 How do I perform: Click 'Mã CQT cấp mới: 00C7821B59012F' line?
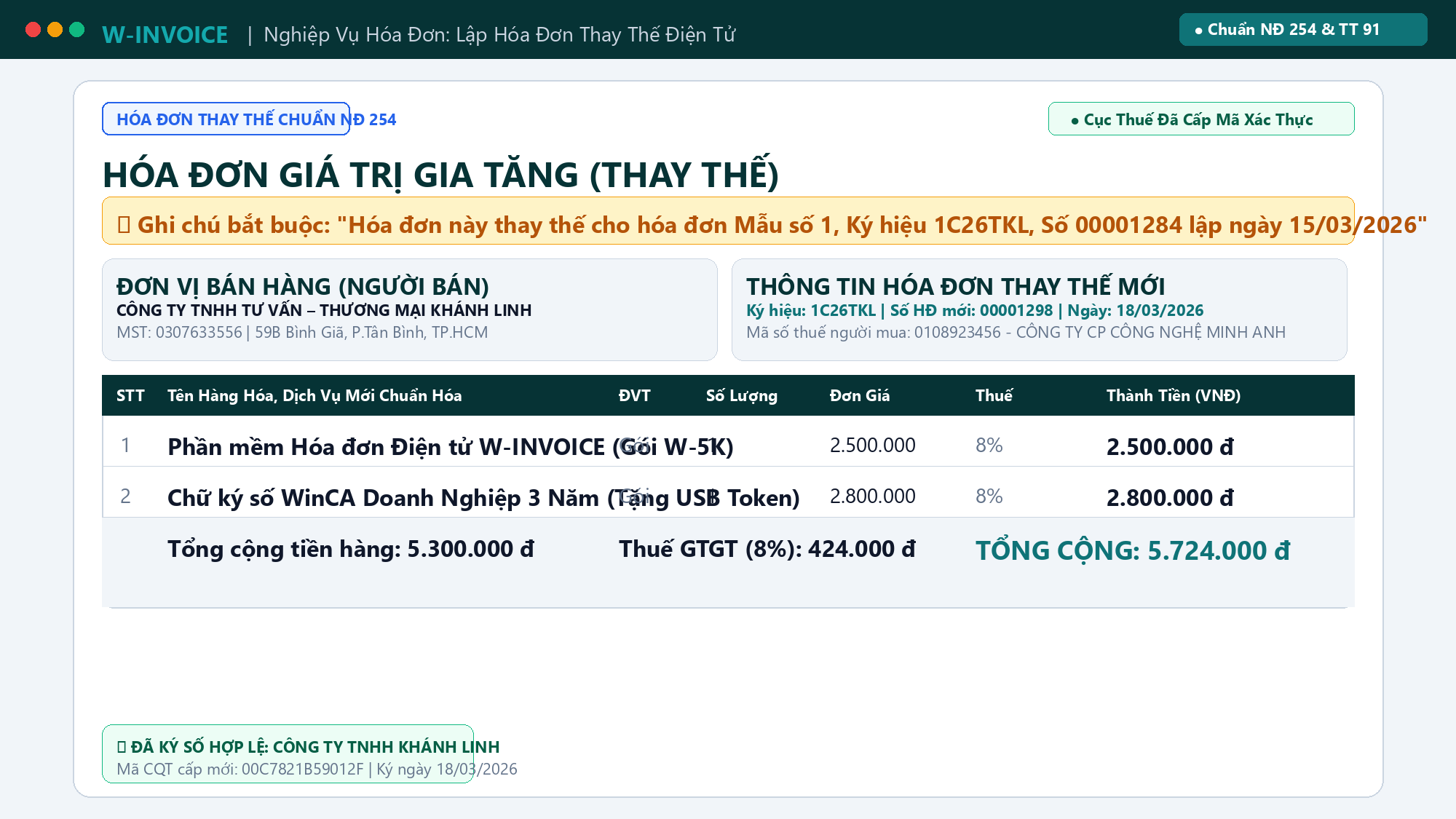point(317,769)
